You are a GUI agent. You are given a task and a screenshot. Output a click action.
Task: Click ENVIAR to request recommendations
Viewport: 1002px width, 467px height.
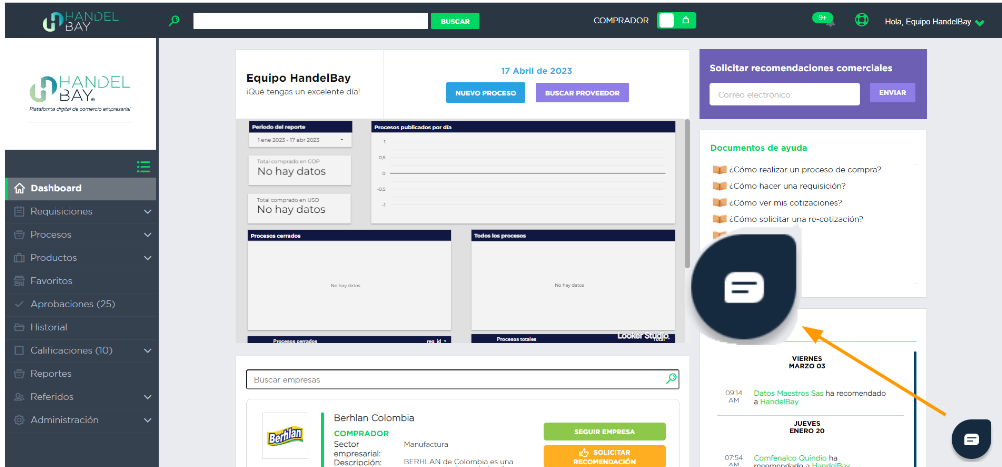point(892,93)
